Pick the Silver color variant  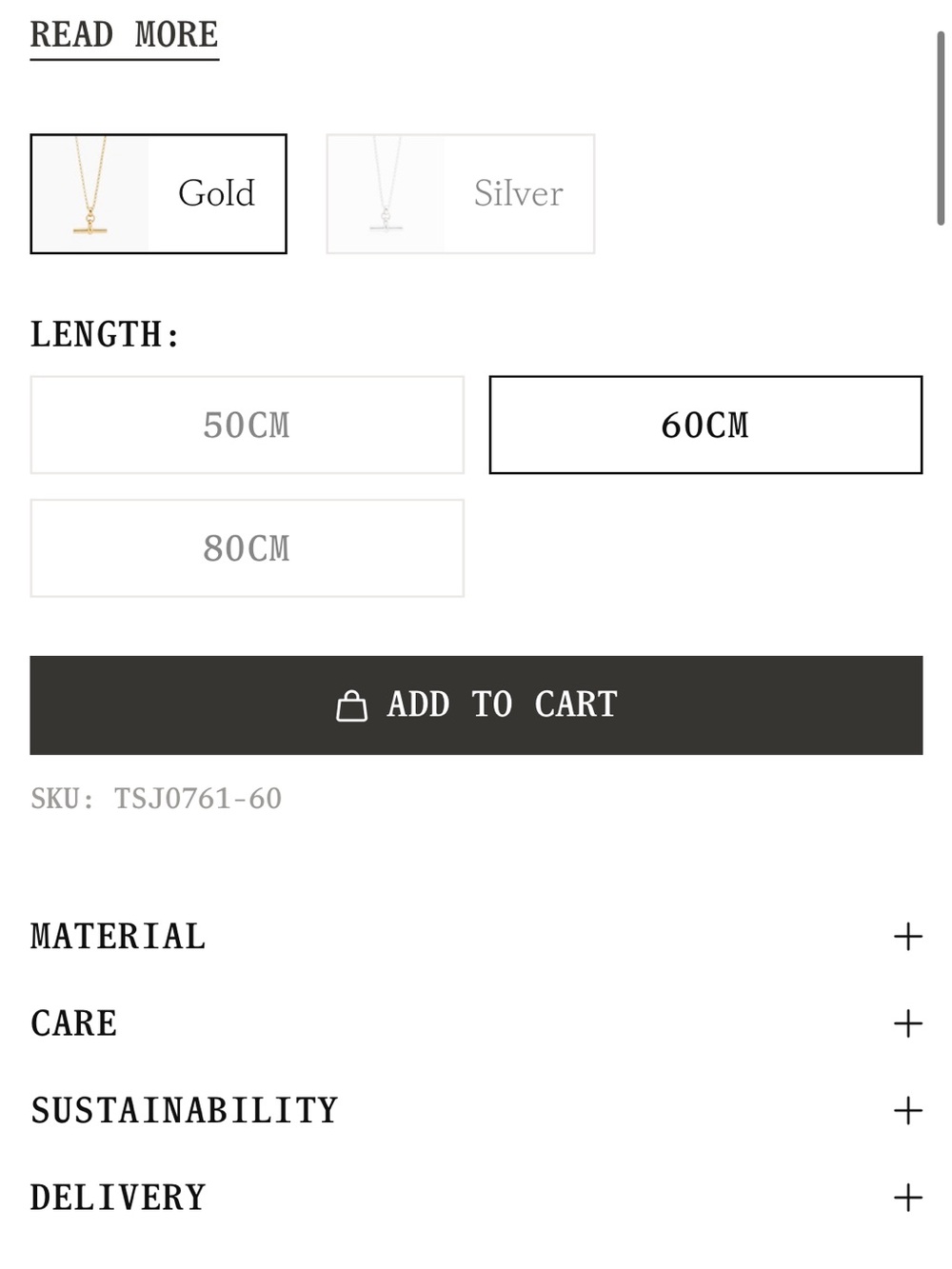click(461, 194)
